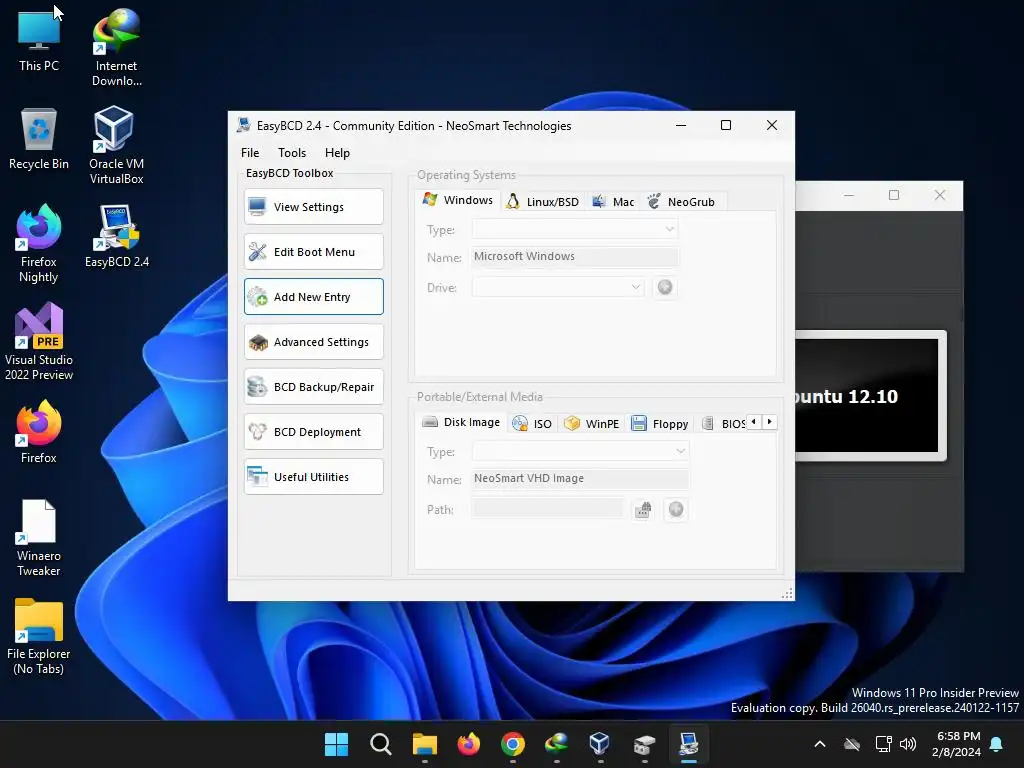Image resolution: width=1024 pixels, height=768 pixels.
Task: Open BCD Deployment
Action: click(x=313, y=432)
